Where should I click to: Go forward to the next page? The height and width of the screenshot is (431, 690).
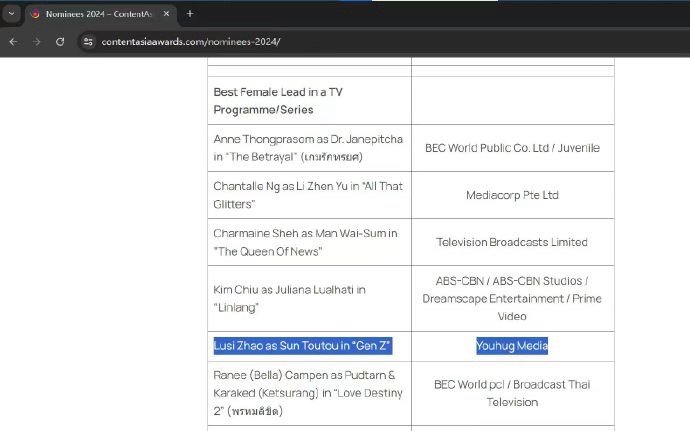pyautogui.click(x=37, y=41)
